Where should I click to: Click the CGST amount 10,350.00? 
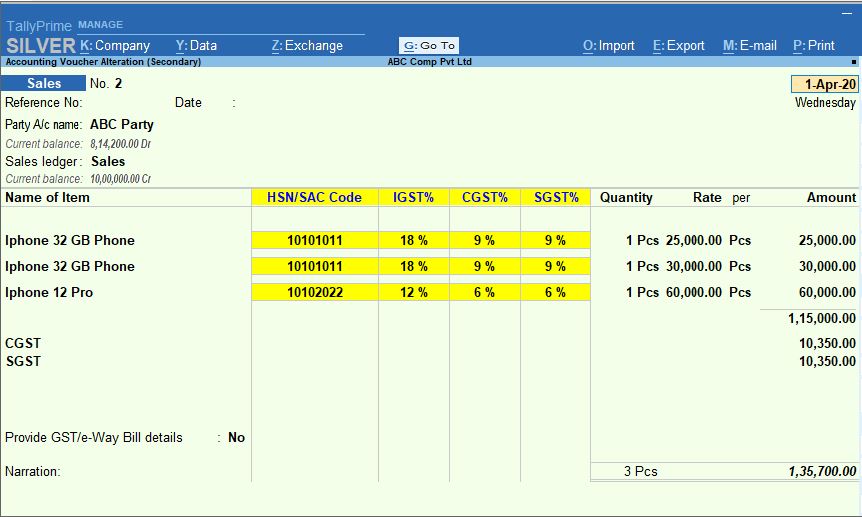pyautogui.click(x=827, y=343)
